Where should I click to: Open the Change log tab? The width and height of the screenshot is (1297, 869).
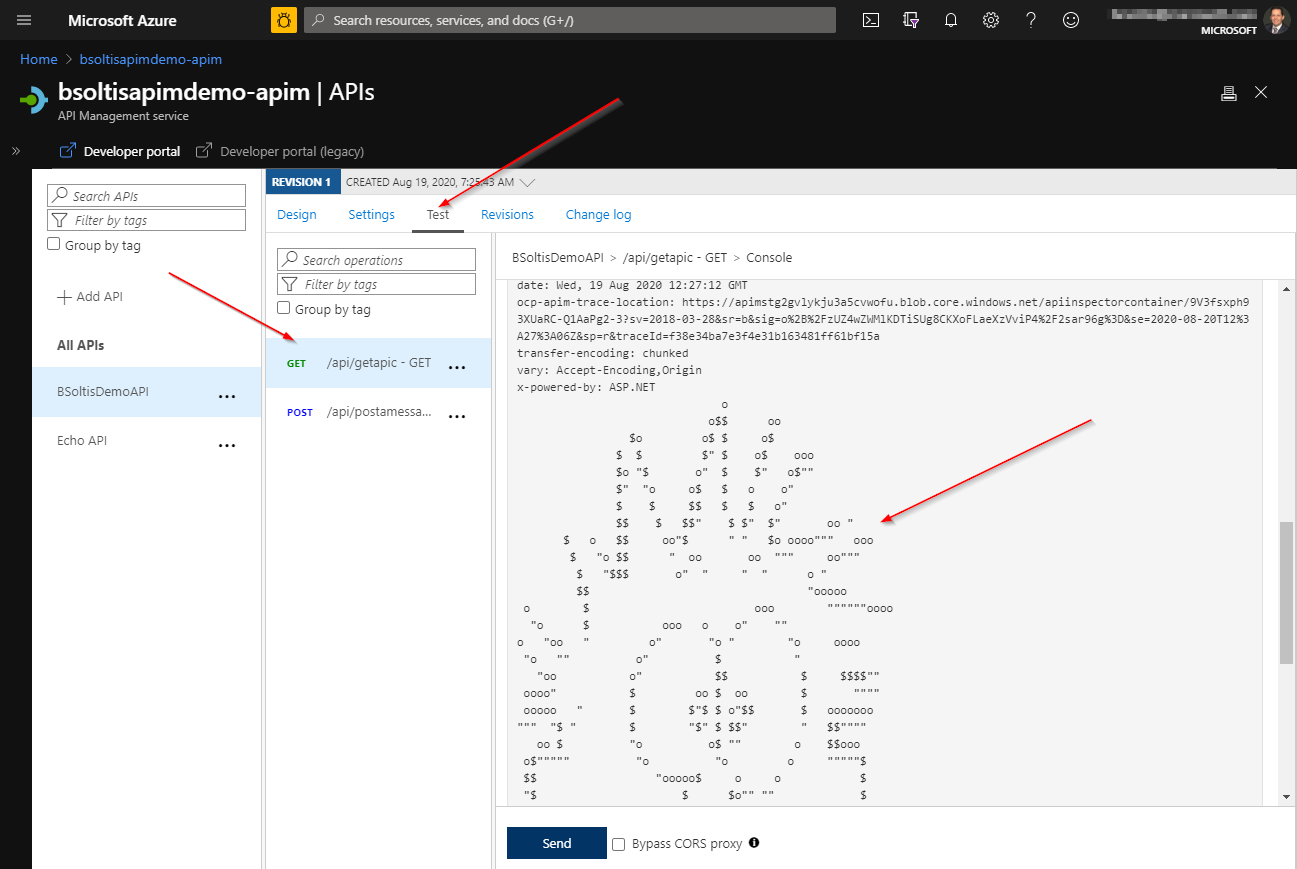click(598, 214)
